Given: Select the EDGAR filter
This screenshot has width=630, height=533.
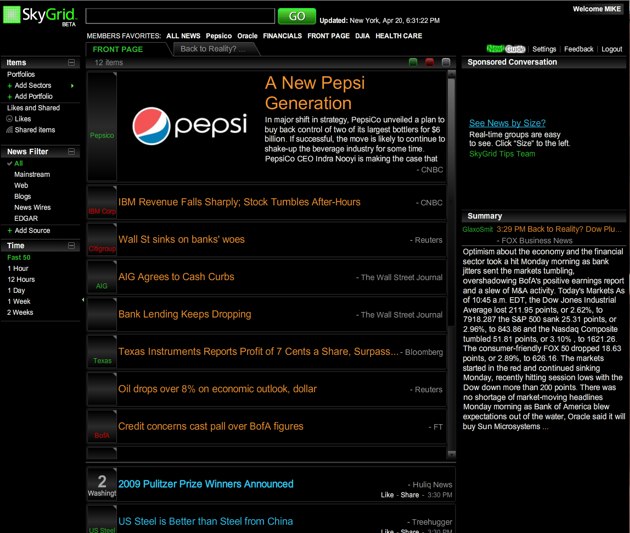Looking at the screenshot, I should tap(26, 219).
